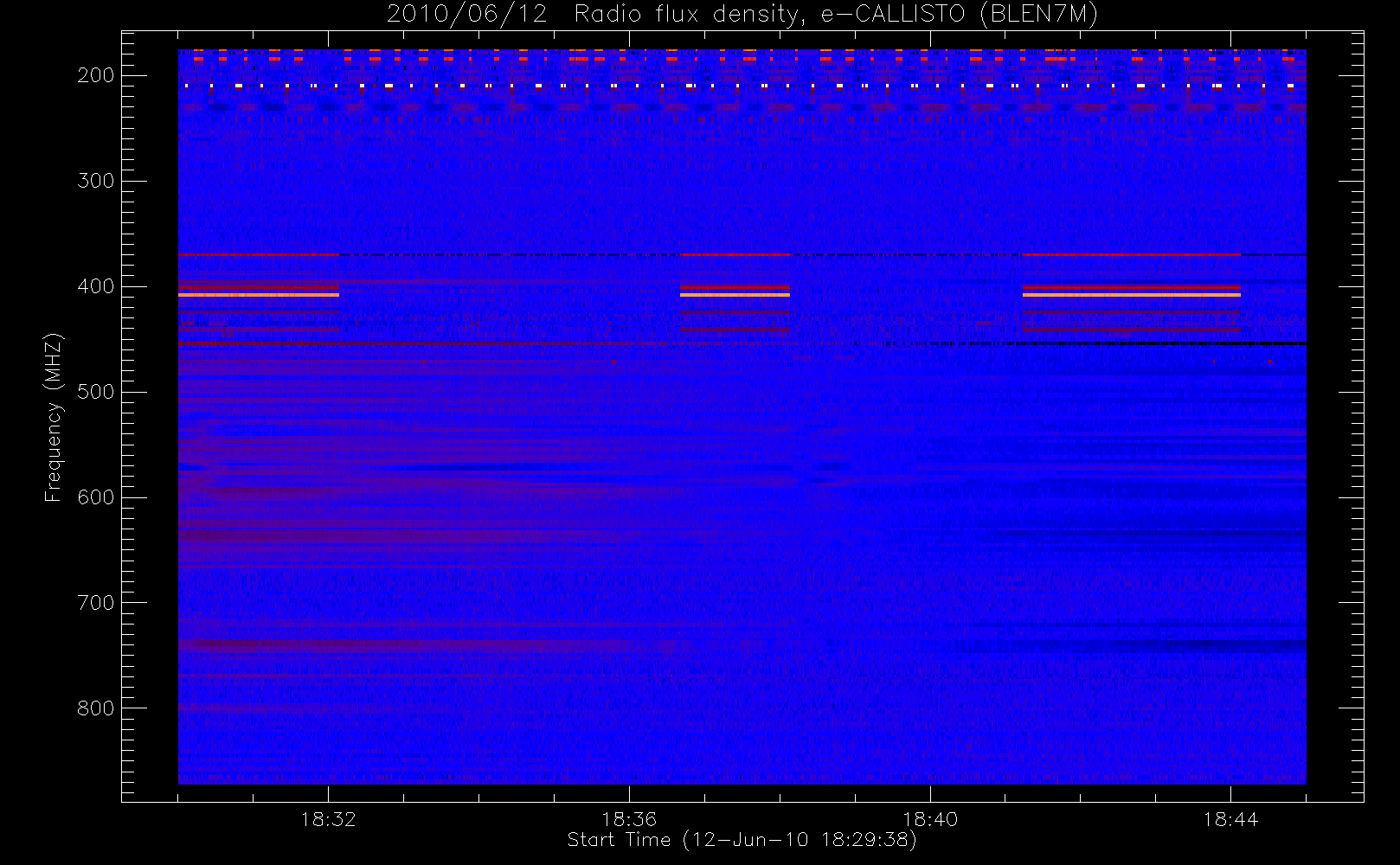1400x865 pixels.
Task: Click the 600 frequency tick label
Action: coord(96,497)
